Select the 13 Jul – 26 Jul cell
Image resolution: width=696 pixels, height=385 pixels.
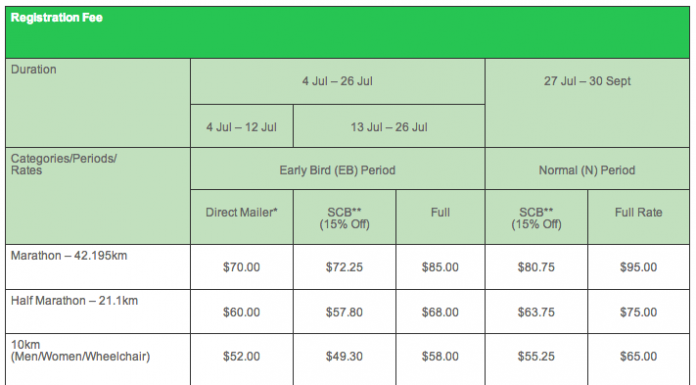[389, 127]
